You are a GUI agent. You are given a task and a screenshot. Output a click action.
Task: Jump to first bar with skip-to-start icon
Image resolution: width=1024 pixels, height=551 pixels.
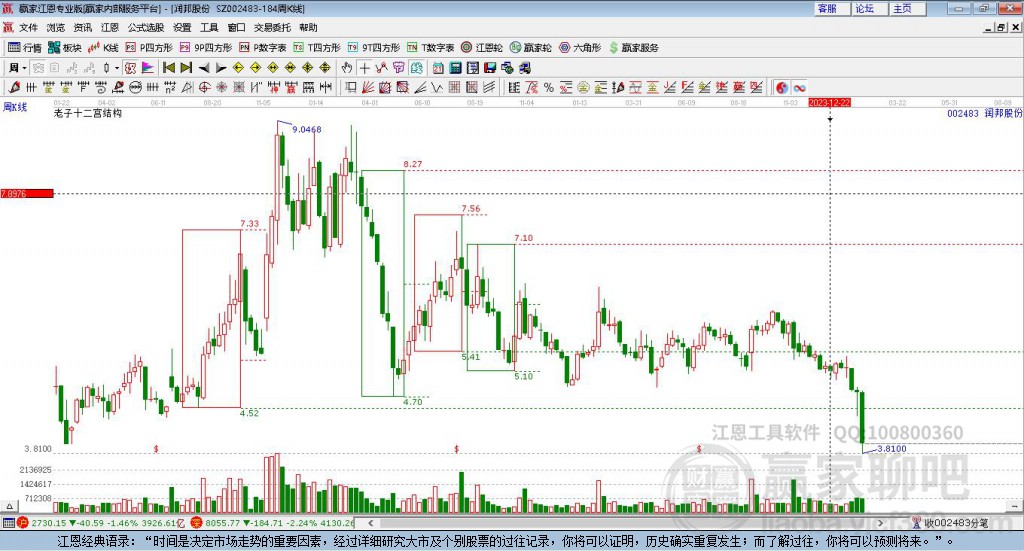pos(168,68)
